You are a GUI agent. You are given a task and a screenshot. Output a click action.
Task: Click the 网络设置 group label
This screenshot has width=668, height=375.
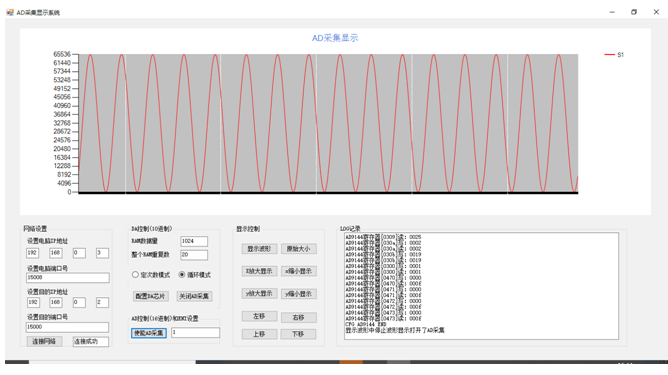pyautogui.click(x=35, y=229)
